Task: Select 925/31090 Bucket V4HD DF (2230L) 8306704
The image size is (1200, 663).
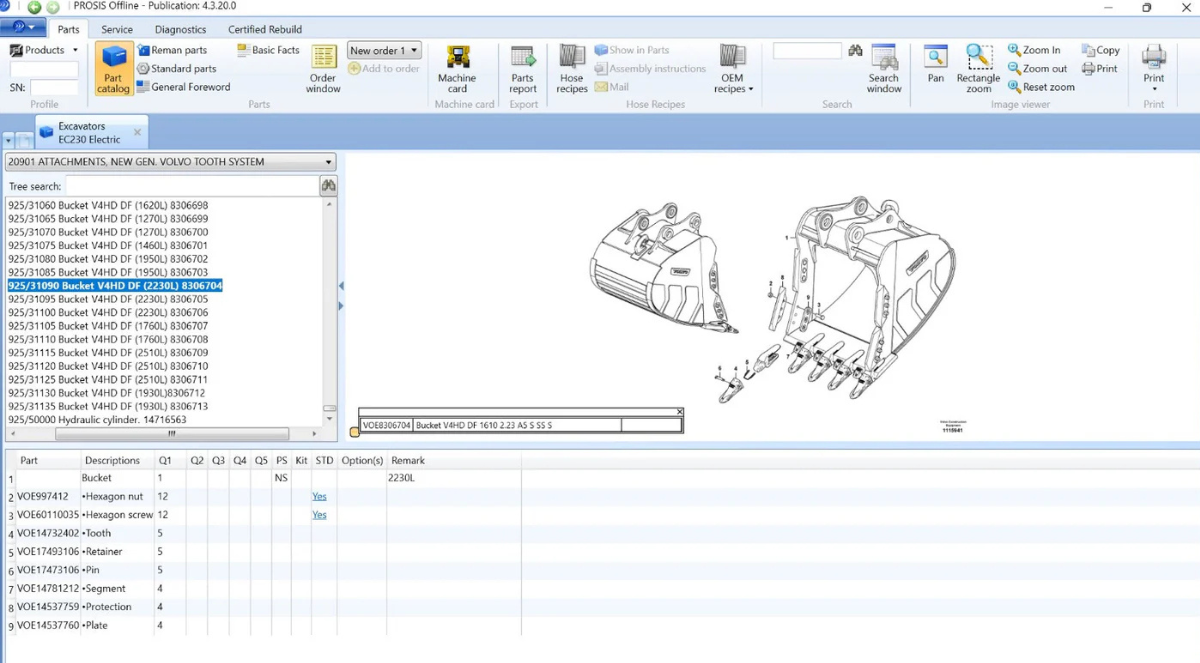Action: 115,286
